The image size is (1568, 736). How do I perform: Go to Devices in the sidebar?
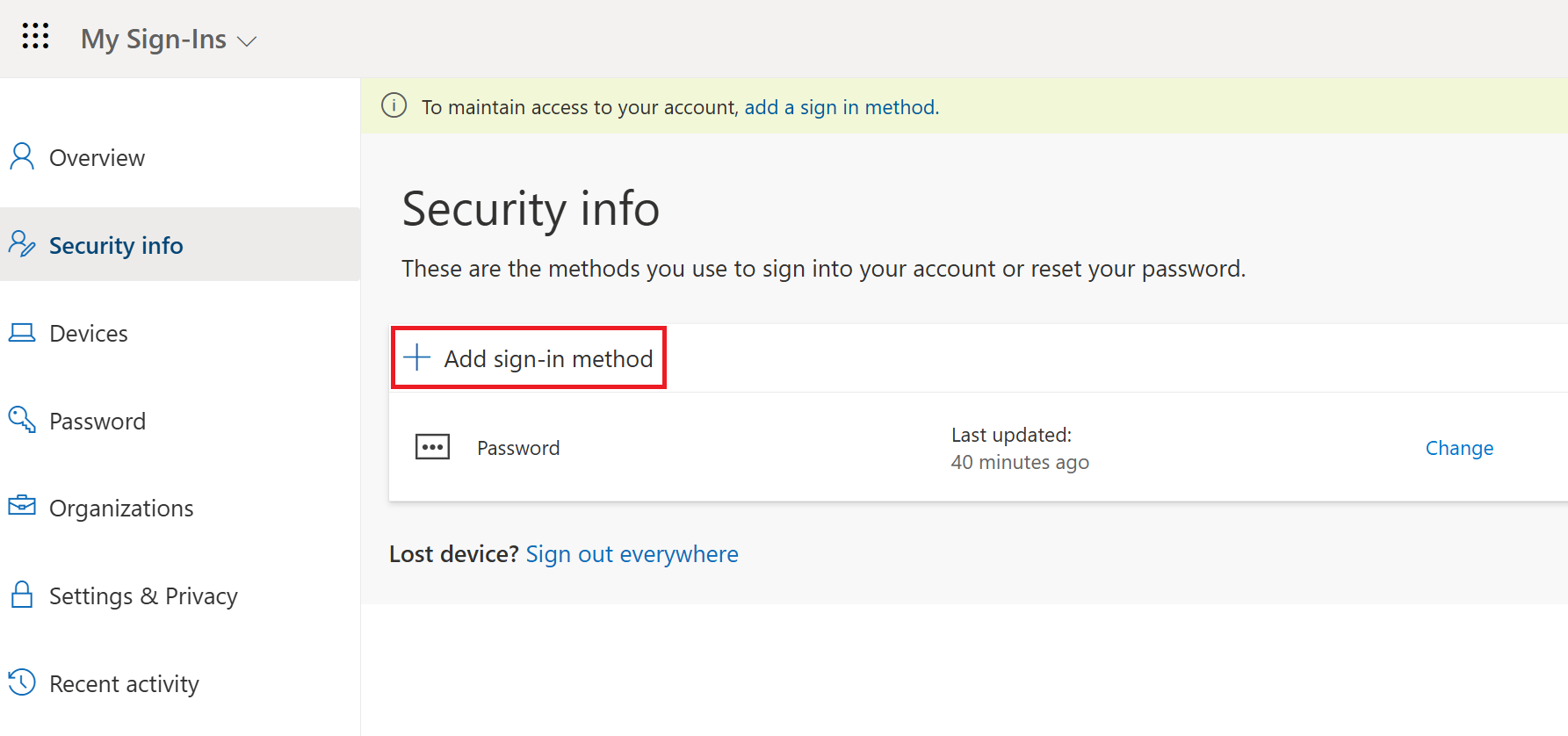89,334
